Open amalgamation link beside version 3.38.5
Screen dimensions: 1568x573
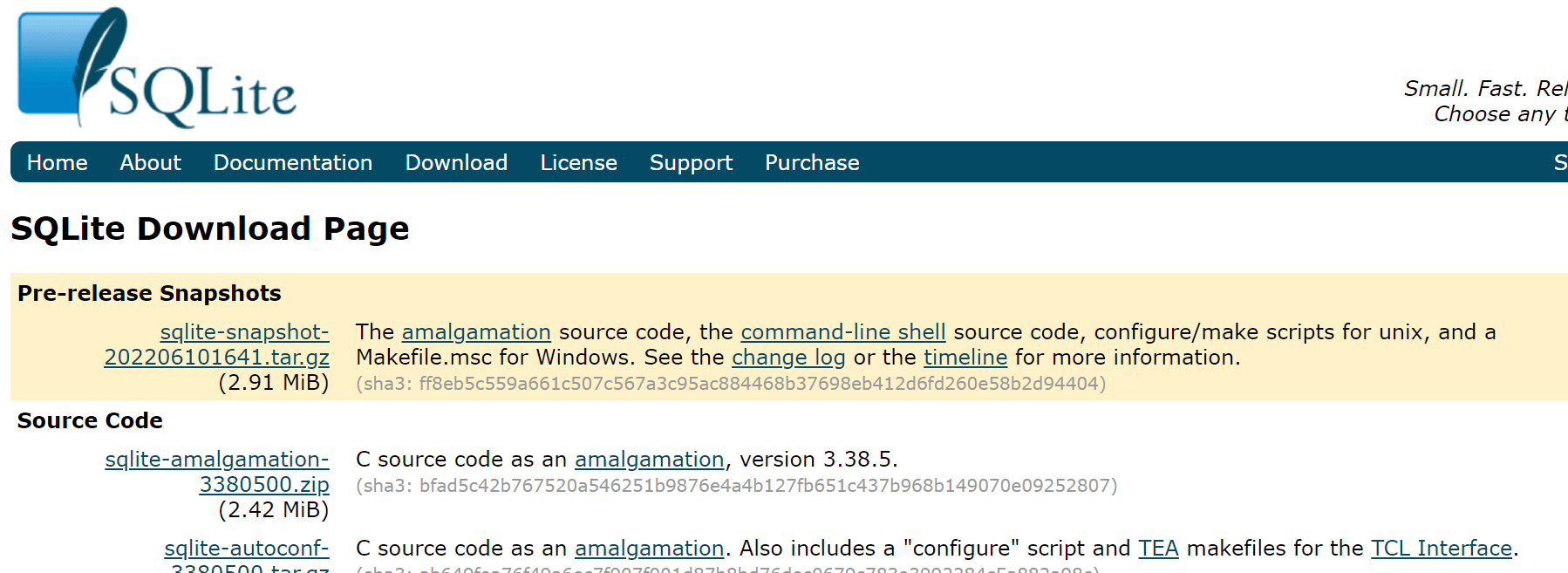(649, 460)
